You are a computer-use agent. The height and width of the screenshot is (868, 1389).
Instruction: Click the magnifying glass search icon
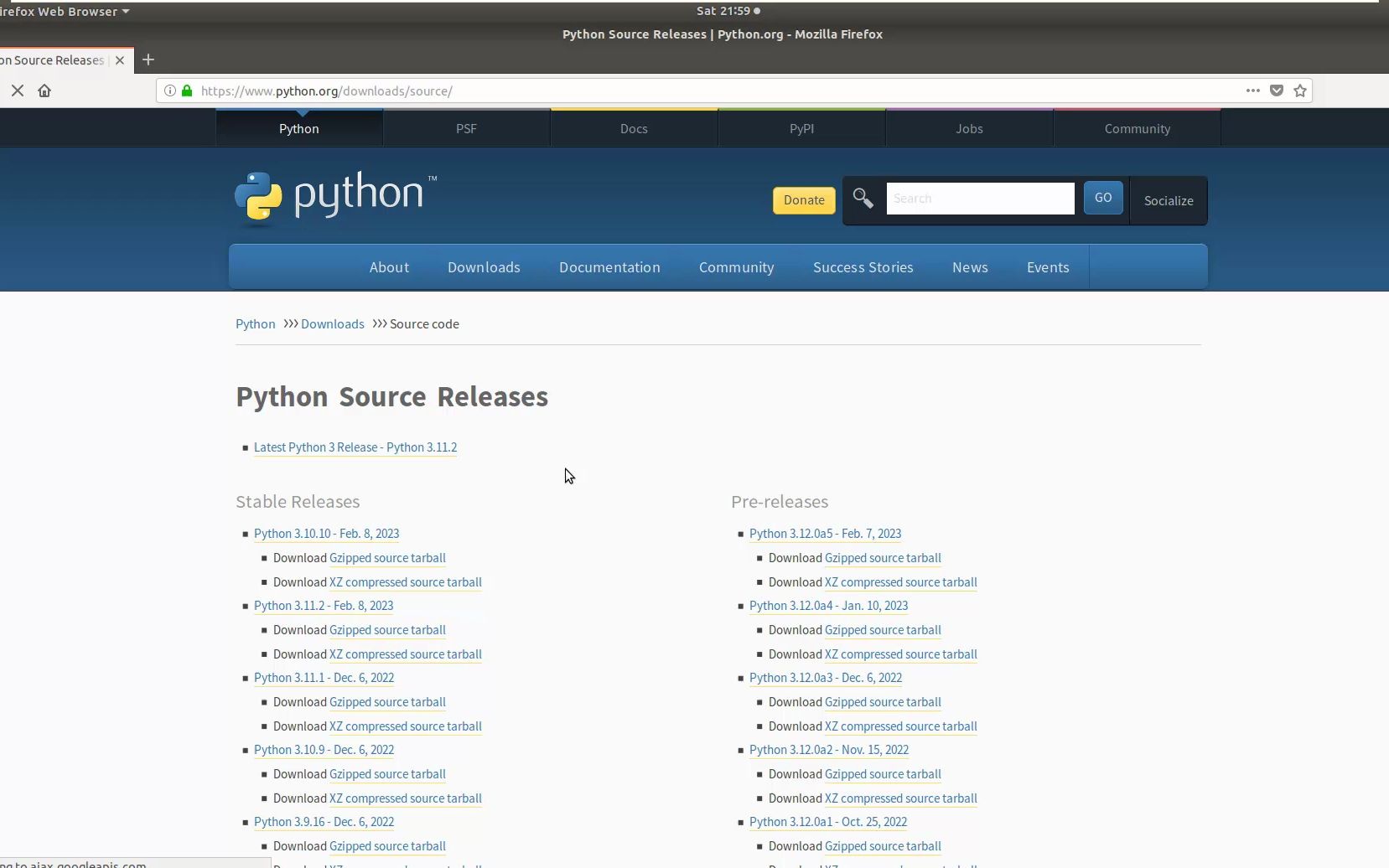click(x=863, y=199)
